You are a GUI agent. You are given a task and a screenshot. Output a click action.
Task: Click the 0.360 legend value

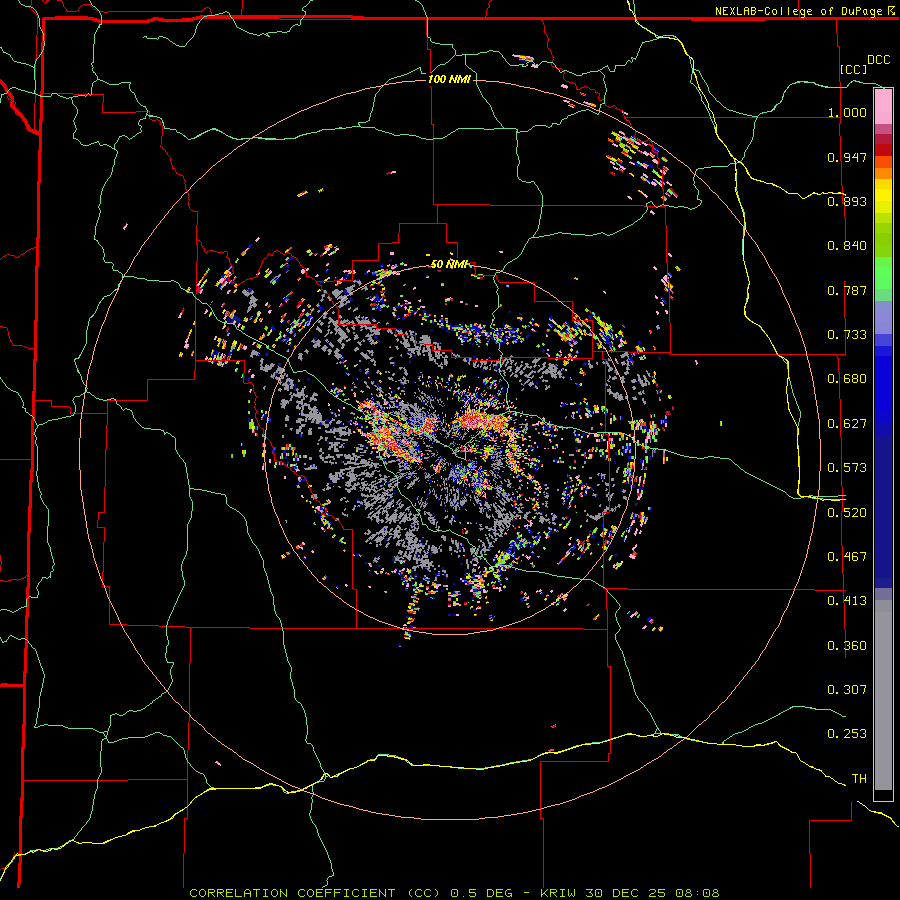click(847, 646)
